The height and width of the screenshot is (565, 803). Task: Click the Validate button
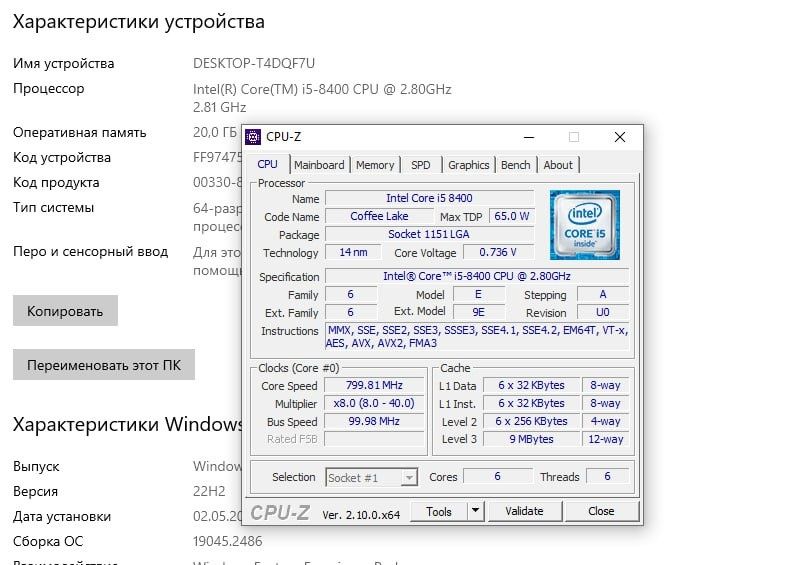click(x=524, y=511)
